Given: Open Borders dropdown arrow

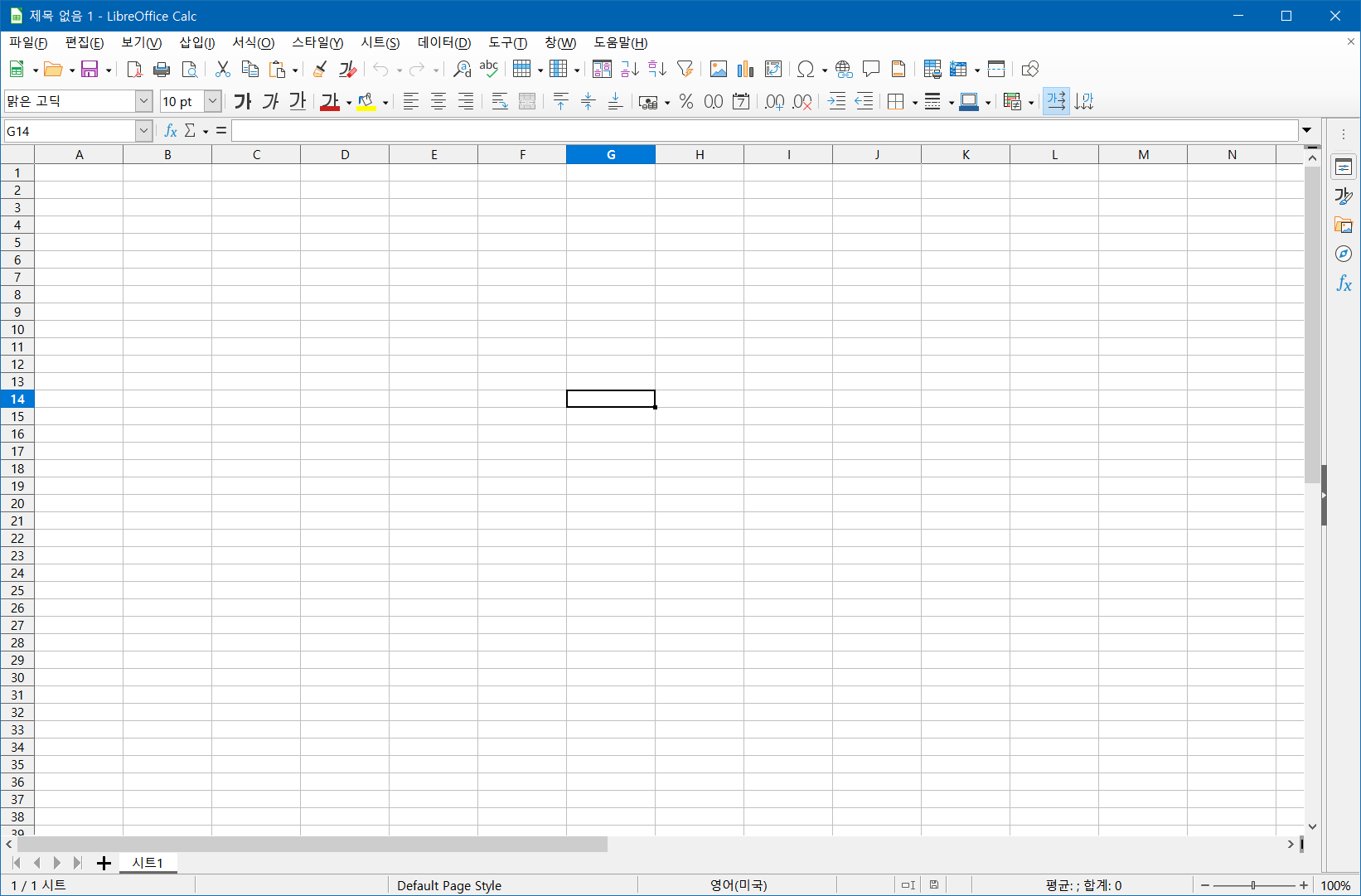Looking at the screenshot, I should [915, 103].
